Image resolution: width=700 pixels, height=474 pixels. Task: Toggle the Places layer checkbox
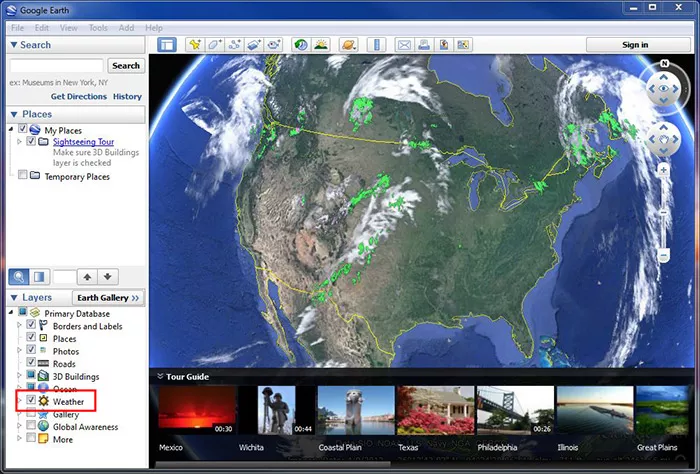pyautogui.click(x=31, y=337)
